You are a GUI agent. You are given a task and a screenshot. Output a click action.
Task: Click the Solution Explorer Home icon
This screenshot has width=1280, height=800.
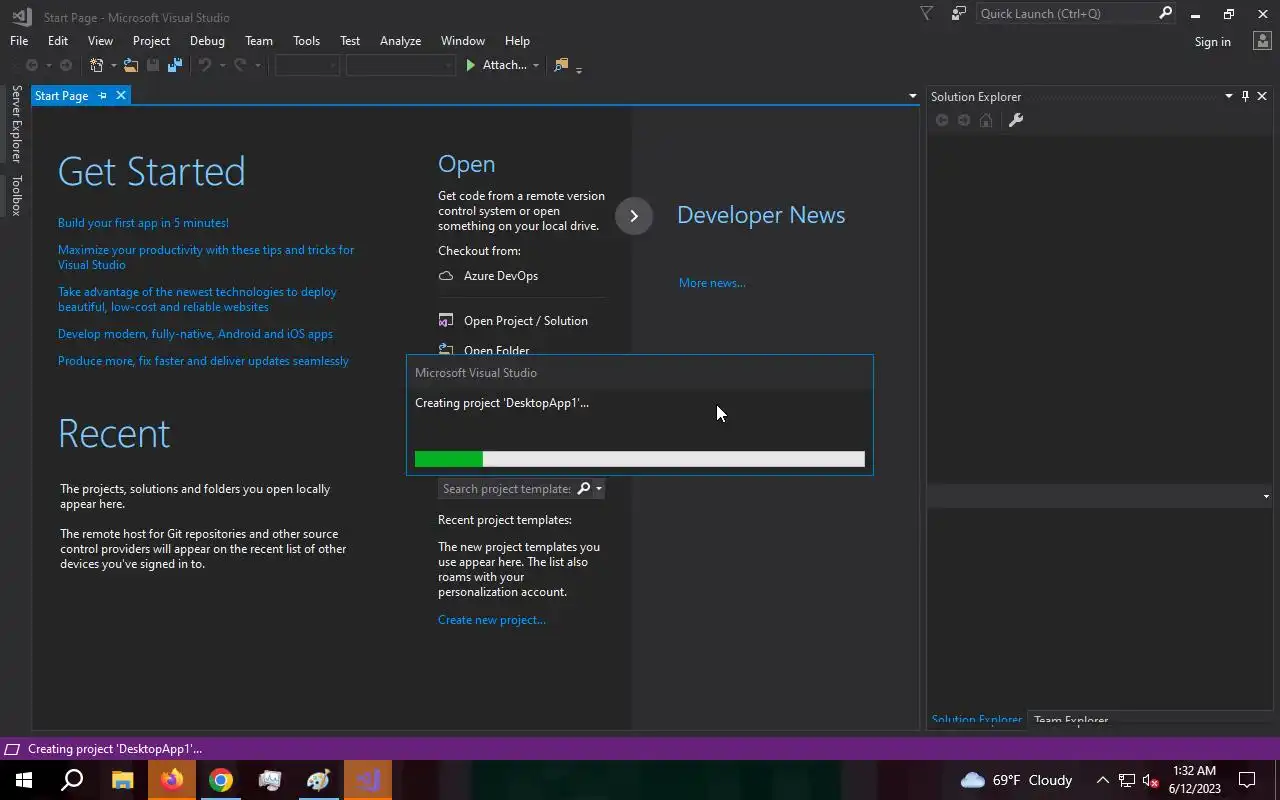pos(986,120)
